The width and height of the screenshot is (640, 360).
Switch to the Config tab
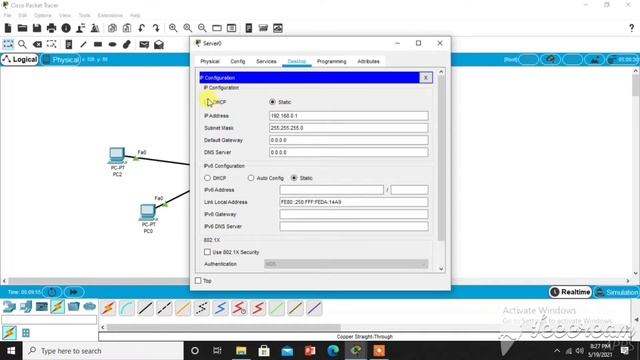[238, 61]
